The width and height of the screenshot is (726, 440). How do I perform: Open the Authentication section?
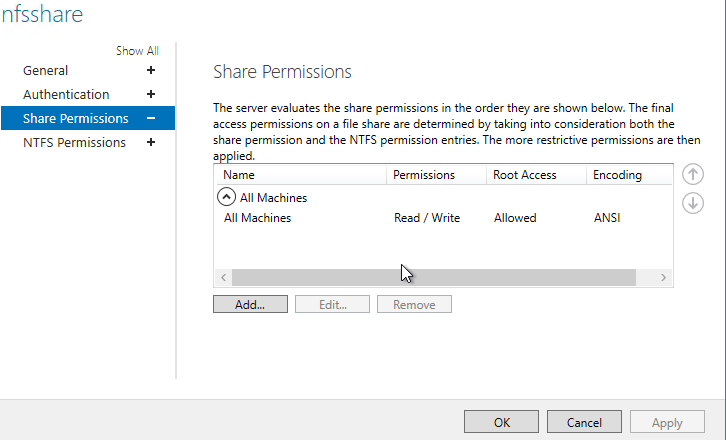coord(66,94)
